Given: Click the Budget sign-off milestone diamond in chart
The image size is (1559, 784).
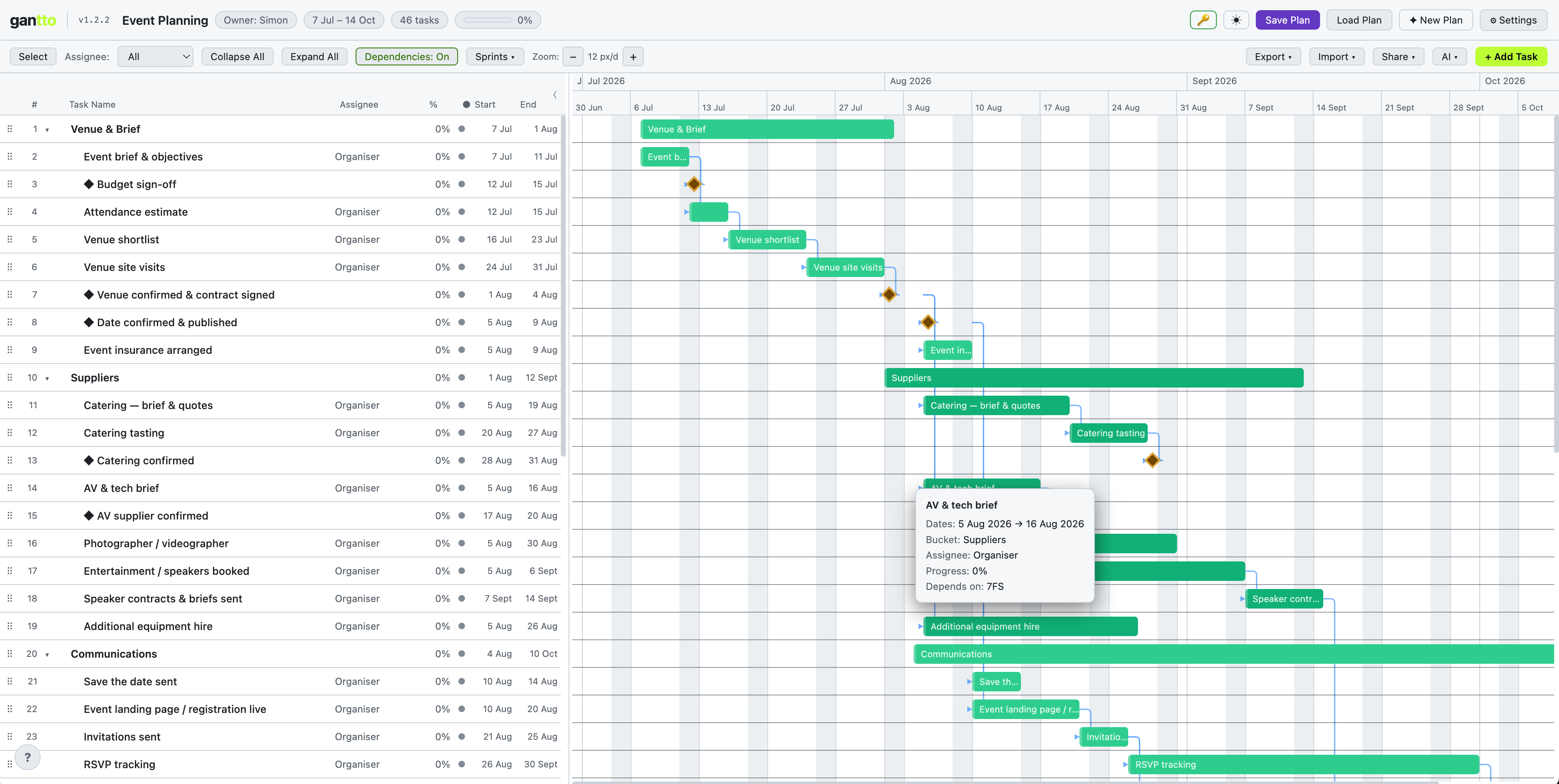Looking at the screenshot, I should click(x=694, y=184).
